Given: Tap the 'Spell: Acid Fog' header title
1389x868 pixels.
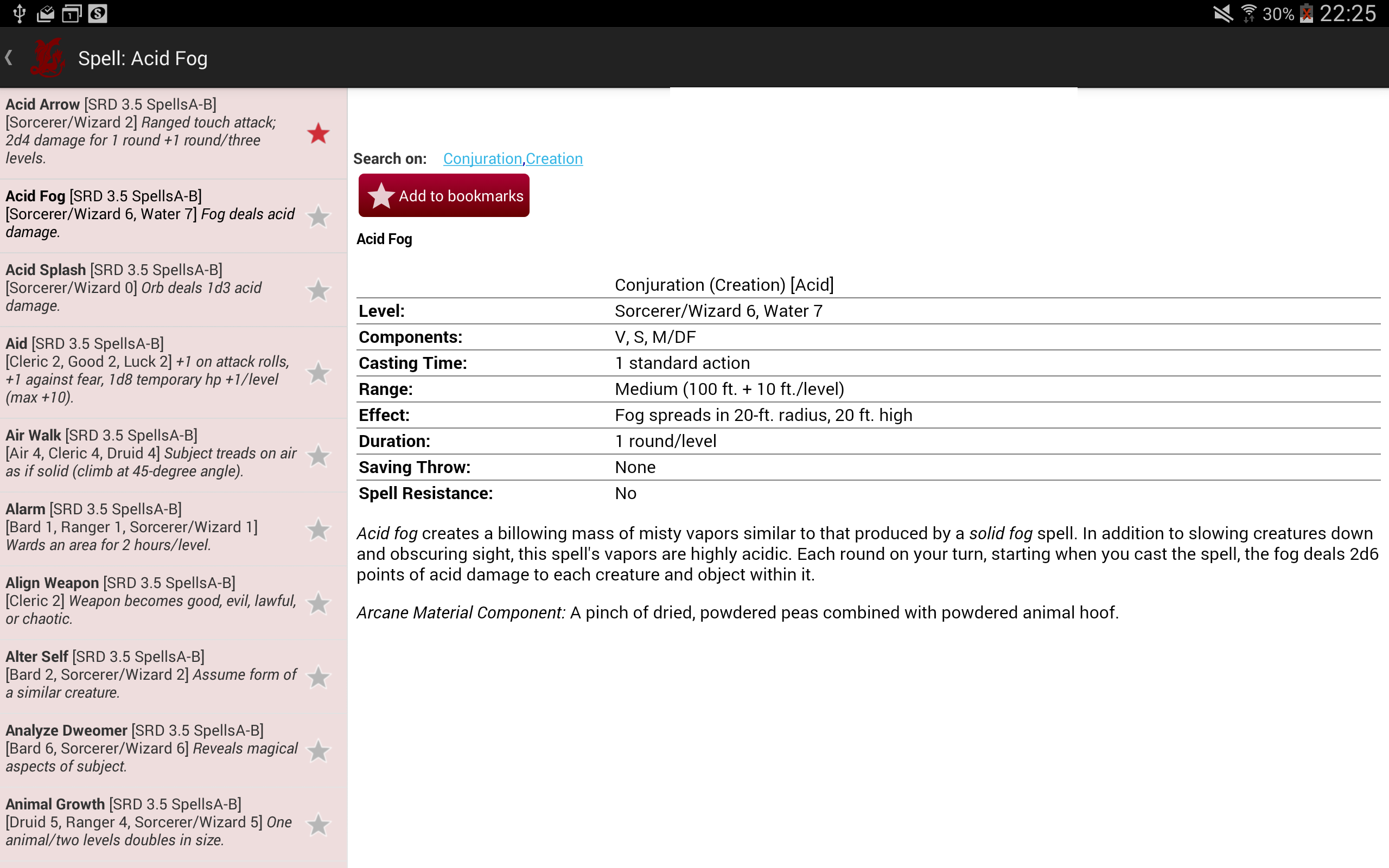Looking at the screenshot, I should 142,58.
